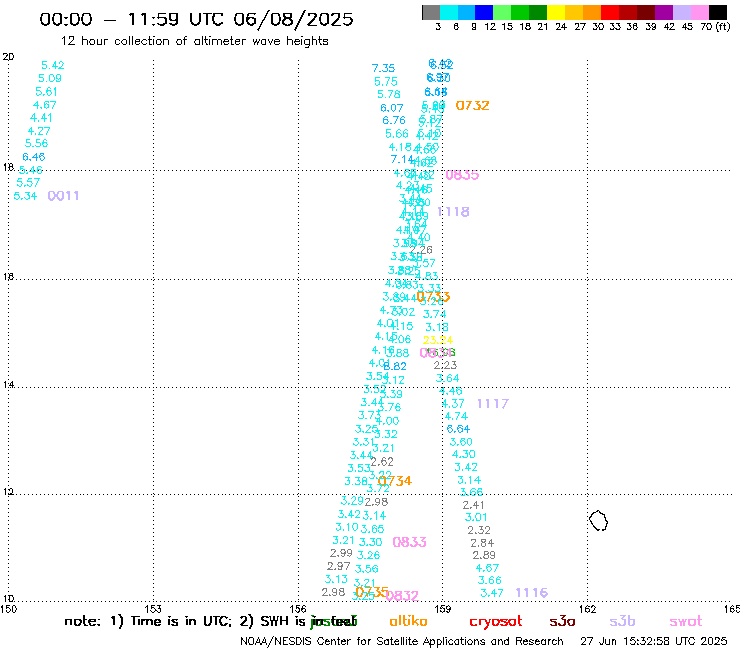Choose the light green legend swatch
Viewport: 740px width, 650px height.
[x=502, y=12]
